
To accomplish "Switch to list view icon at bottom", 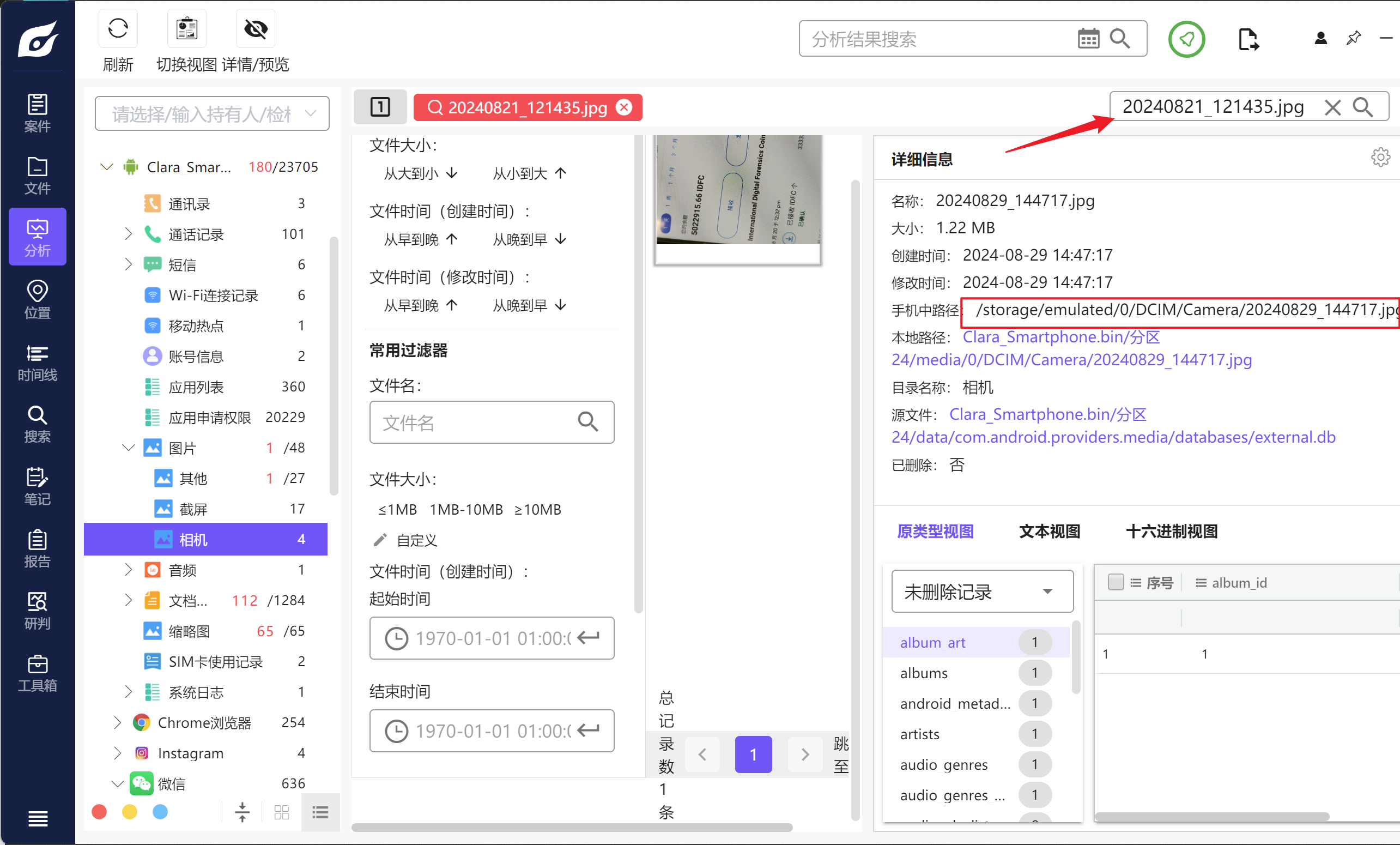I will point(320,813).
